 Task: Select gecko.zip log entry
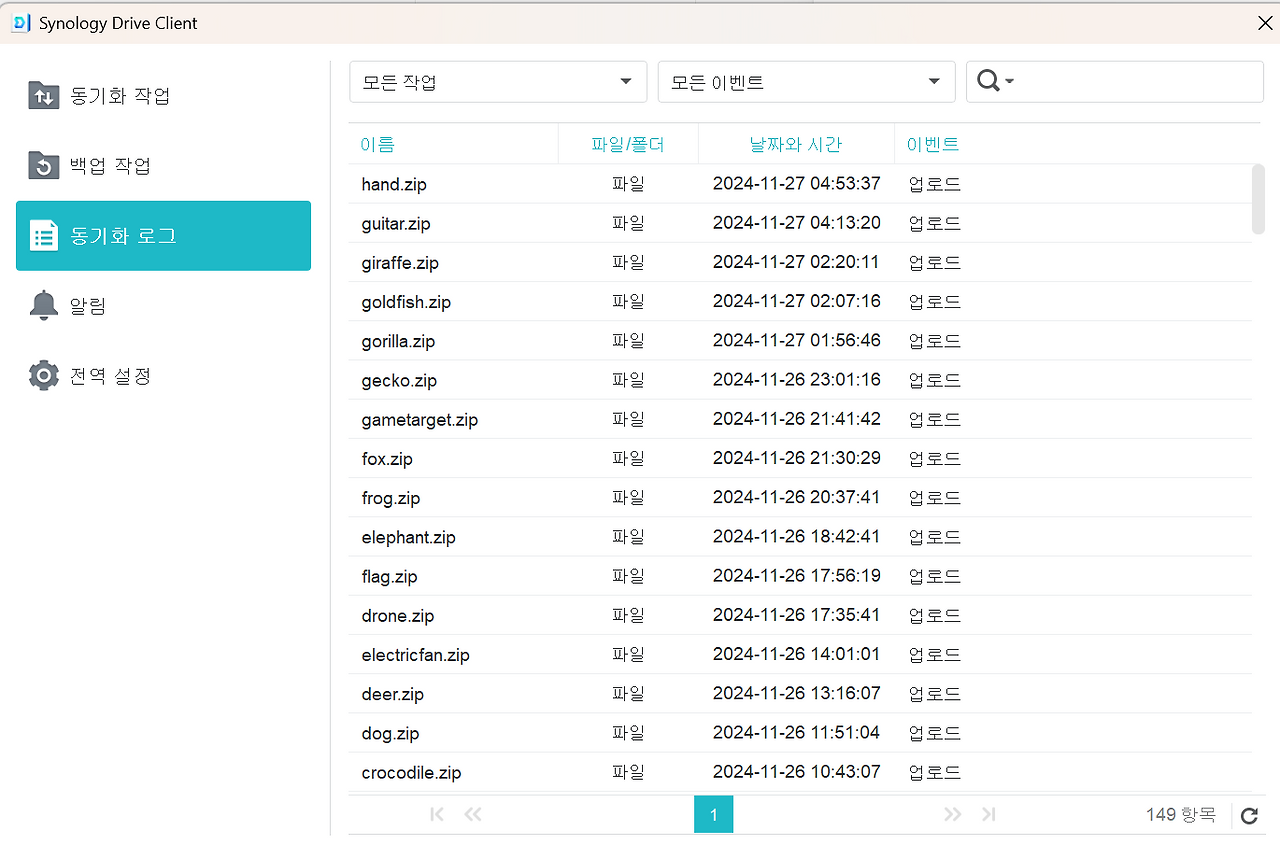tap(800, 380)
